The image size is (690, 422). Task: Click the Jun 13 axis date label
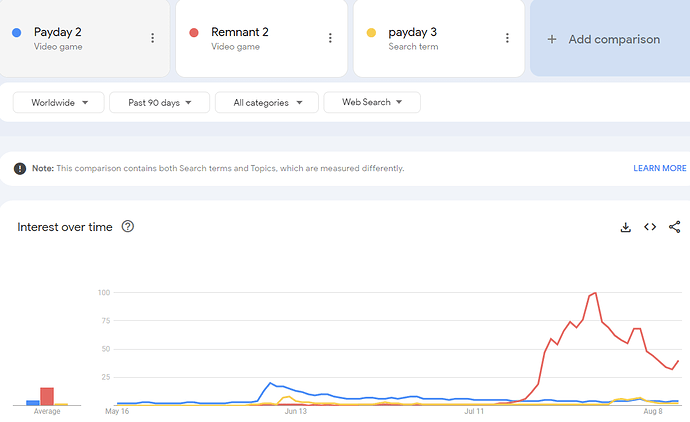[x=296, y=411]
